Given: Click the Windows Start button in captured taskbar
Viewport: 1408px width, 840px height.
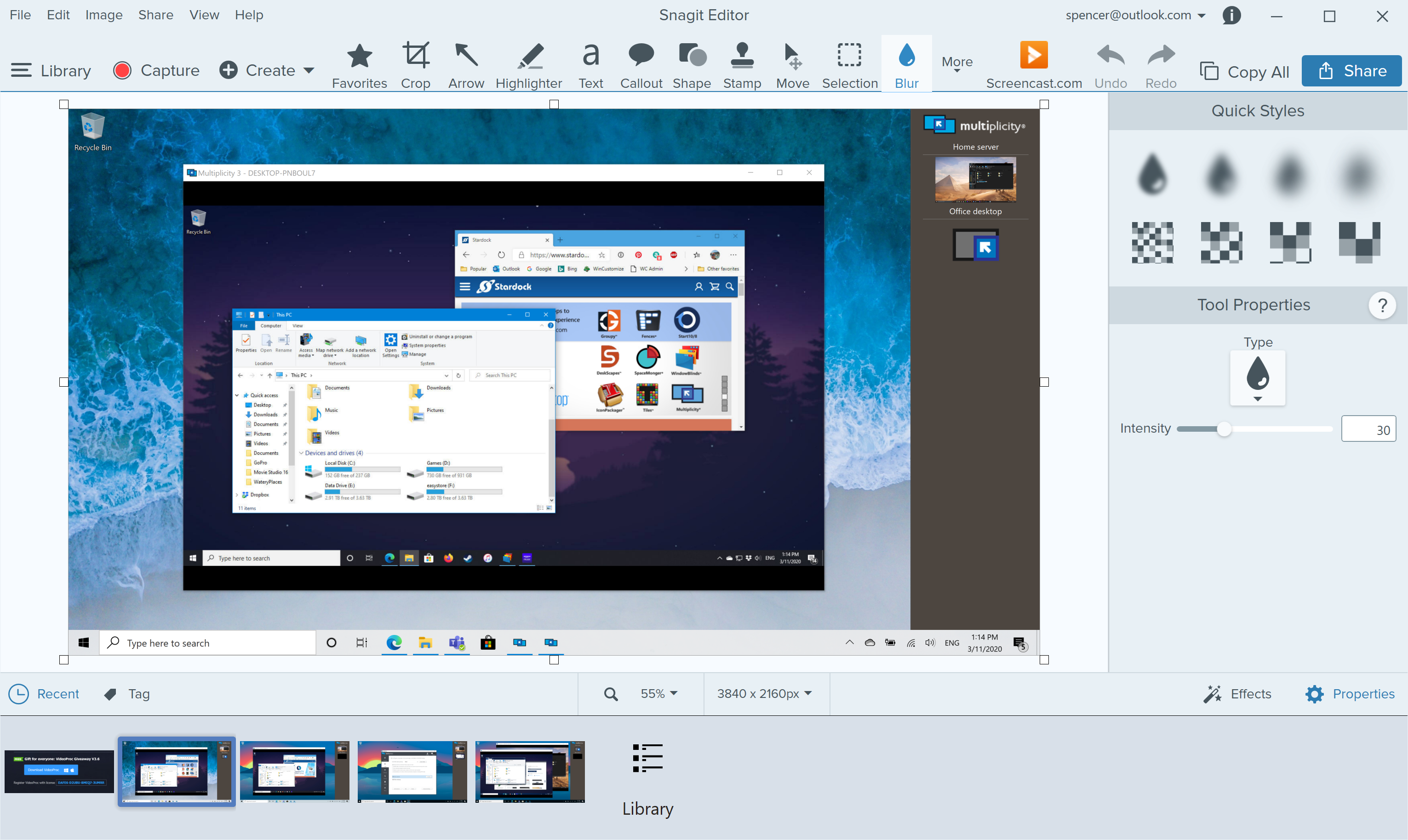Looking at the screenshot, I should [84, 642].
